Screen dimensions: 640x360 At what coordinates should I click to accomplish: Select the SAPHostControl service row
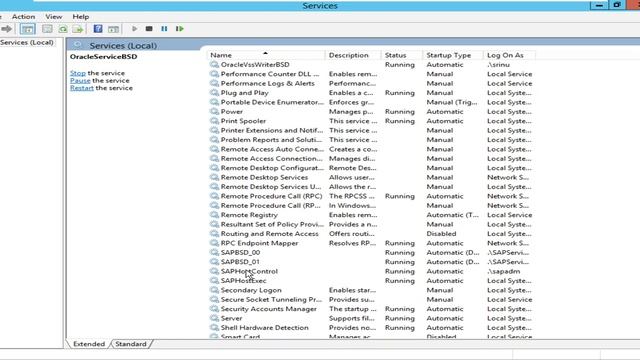pos(371,271)
